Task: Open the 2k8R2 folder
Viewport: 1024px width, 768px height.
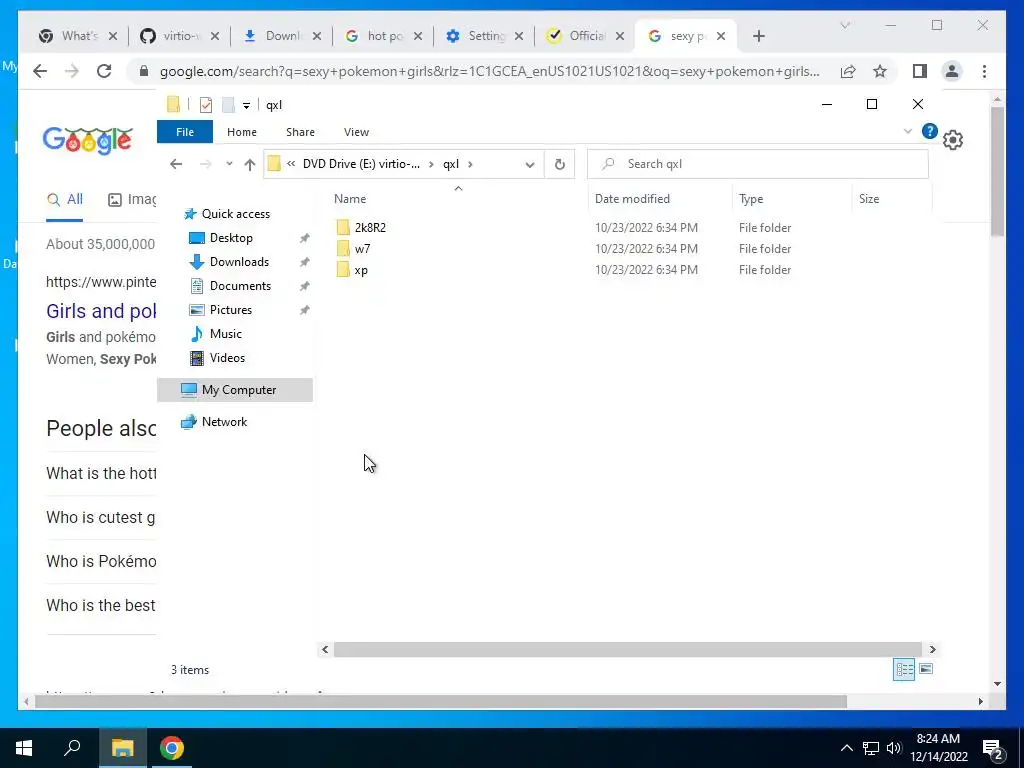Action: tap(370, 227)
